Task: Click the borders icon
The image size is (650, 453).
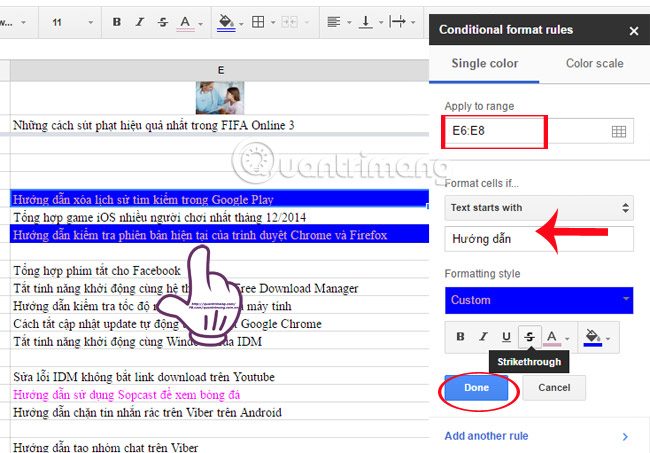Action: click(x=258, y=22)
